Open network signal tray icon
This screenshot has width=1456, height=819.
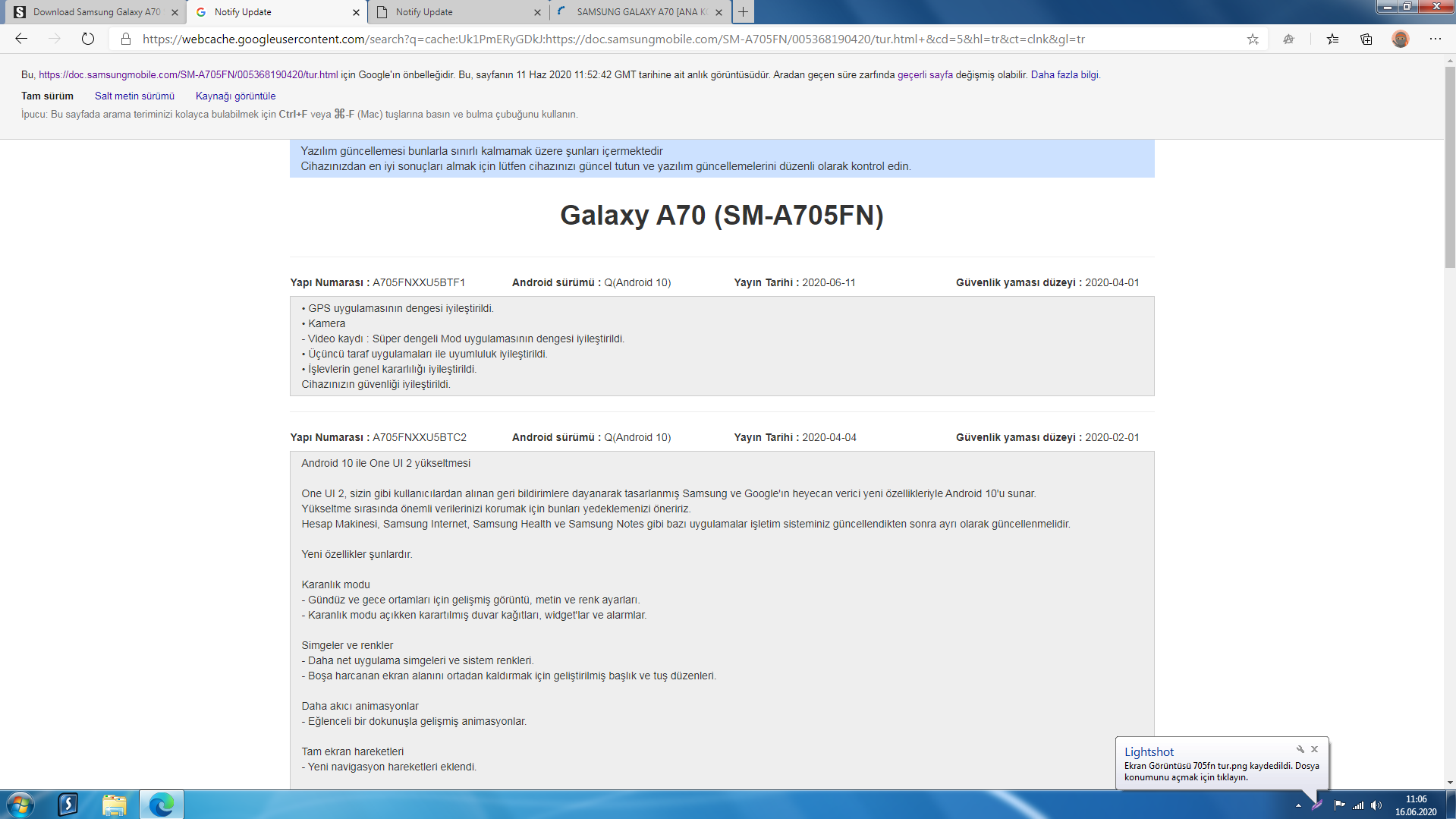tap(1358, 805)
